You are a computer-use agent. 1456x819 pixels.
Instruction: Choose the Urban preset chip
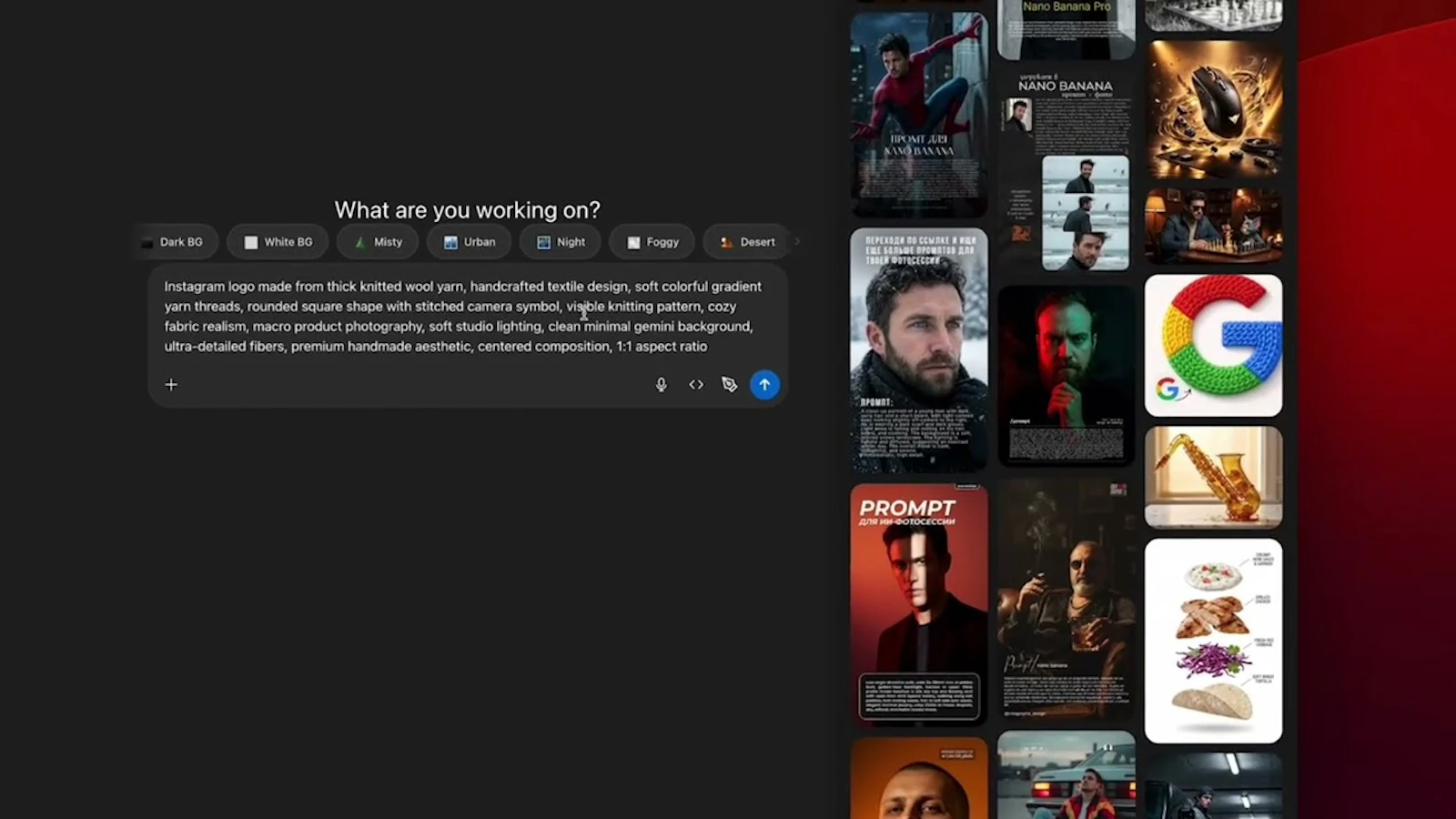tap(469, 242)
